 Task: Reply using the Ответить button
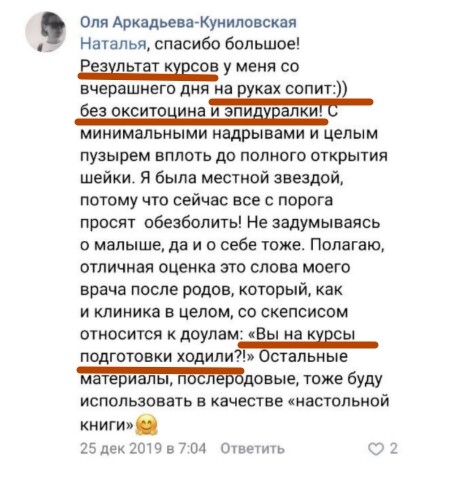253,449
